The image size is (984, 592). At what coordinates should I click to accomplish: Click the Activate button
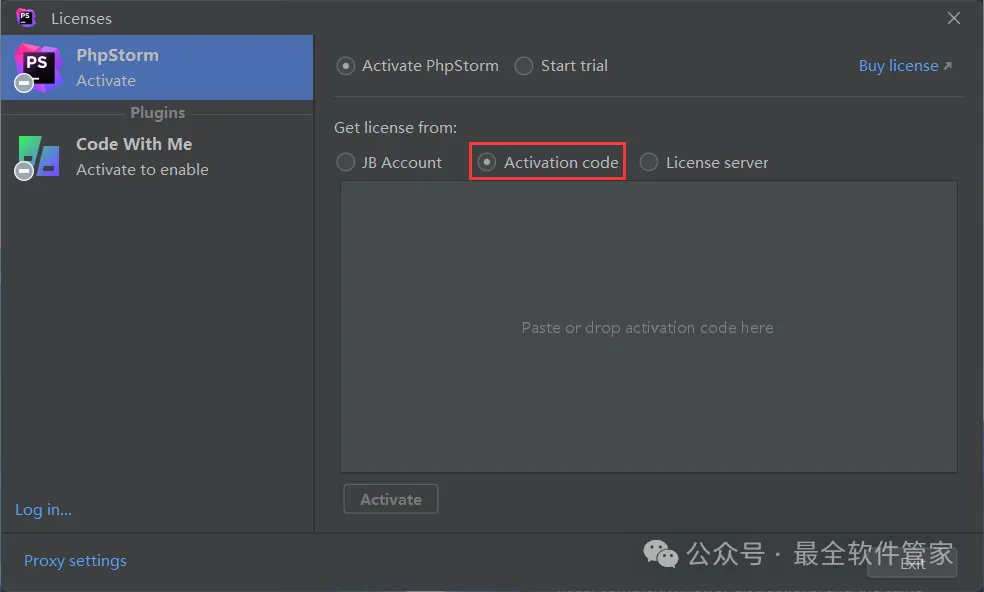[390, 499]
